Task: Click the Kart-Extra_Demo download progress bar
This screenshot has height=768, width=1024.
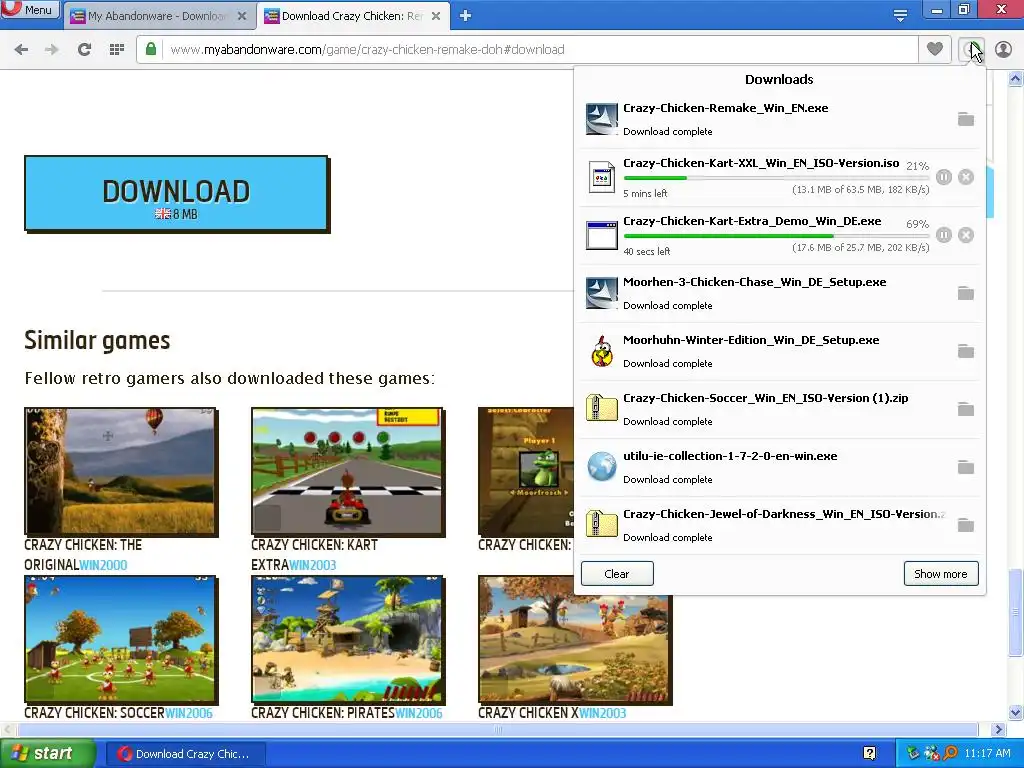Action: (x=776, y=236)
